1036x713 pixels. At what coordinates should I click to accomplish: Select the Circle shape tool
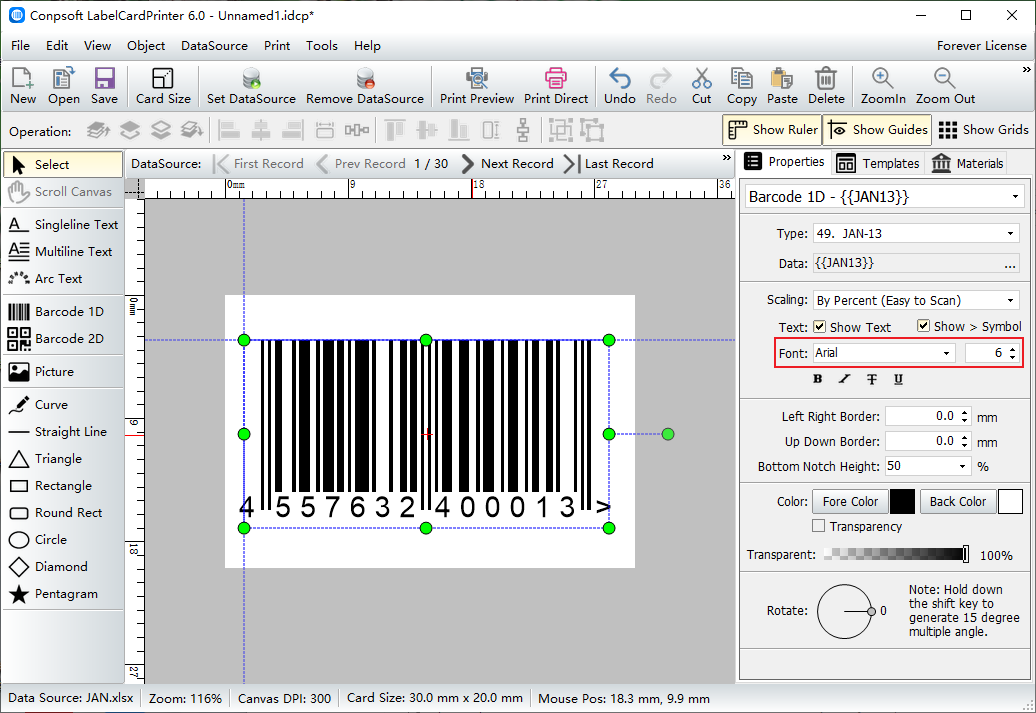click(x=63, y=540)
